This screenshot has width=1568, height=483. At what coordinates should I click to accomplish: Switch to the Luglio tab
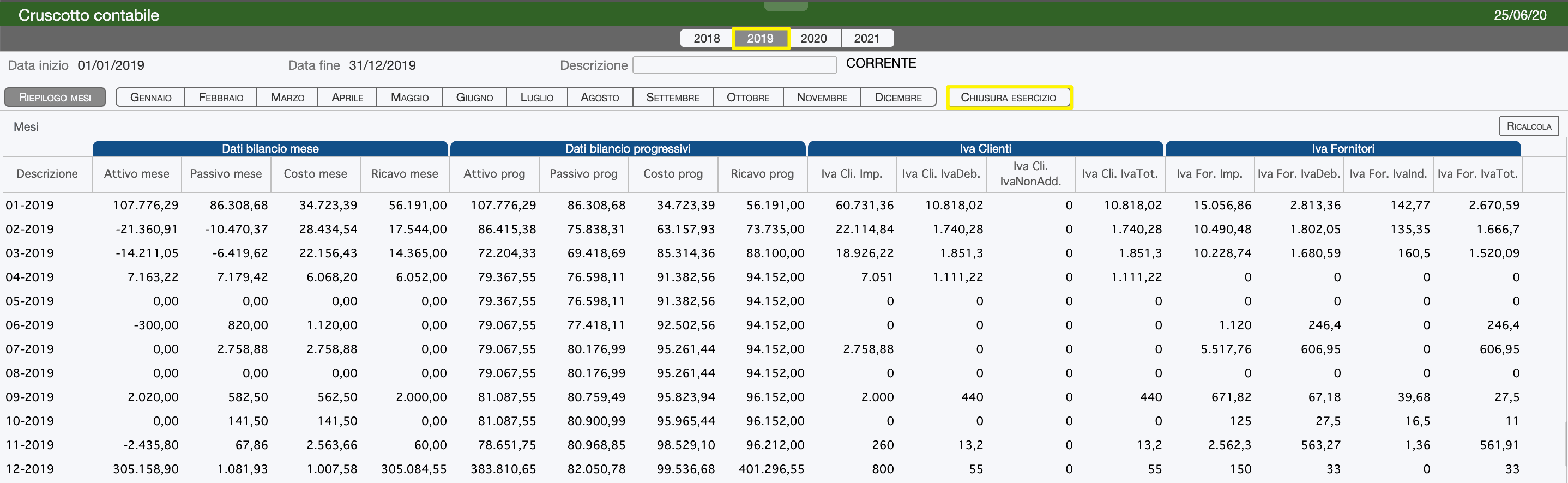click(x=536, y=98)
